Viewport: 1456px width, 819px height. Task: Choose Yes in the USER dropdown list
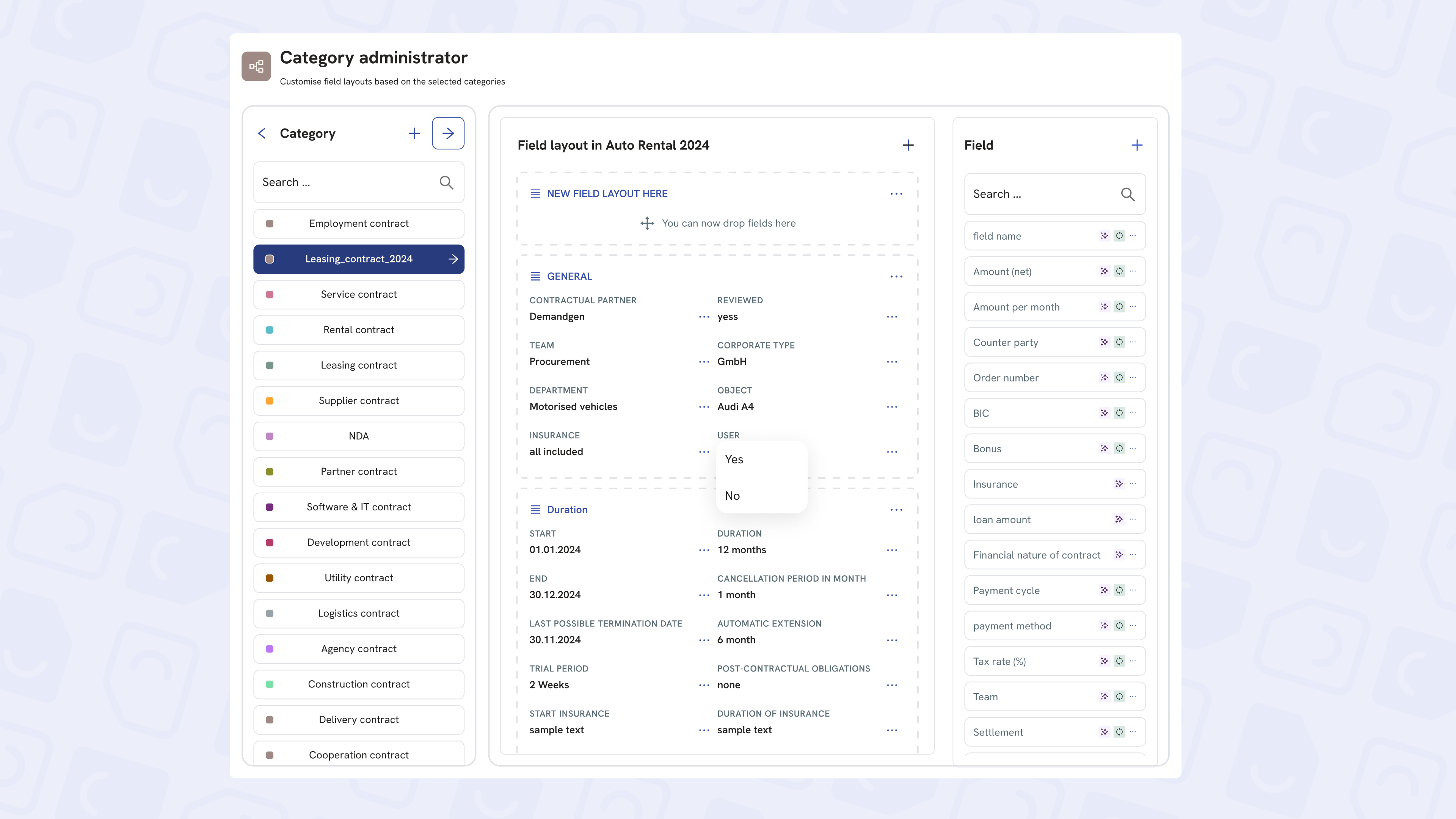734,460
